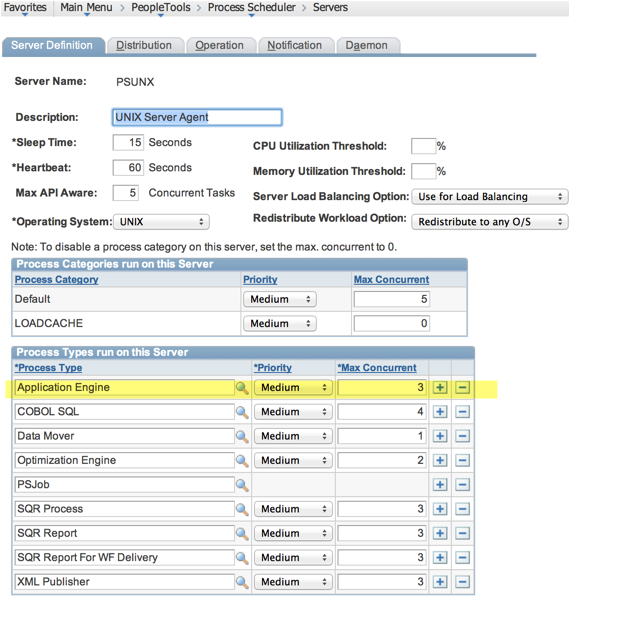This screenshot has width=641, height=619.
Task: Add row after PSJob
Action: [440, 484]
